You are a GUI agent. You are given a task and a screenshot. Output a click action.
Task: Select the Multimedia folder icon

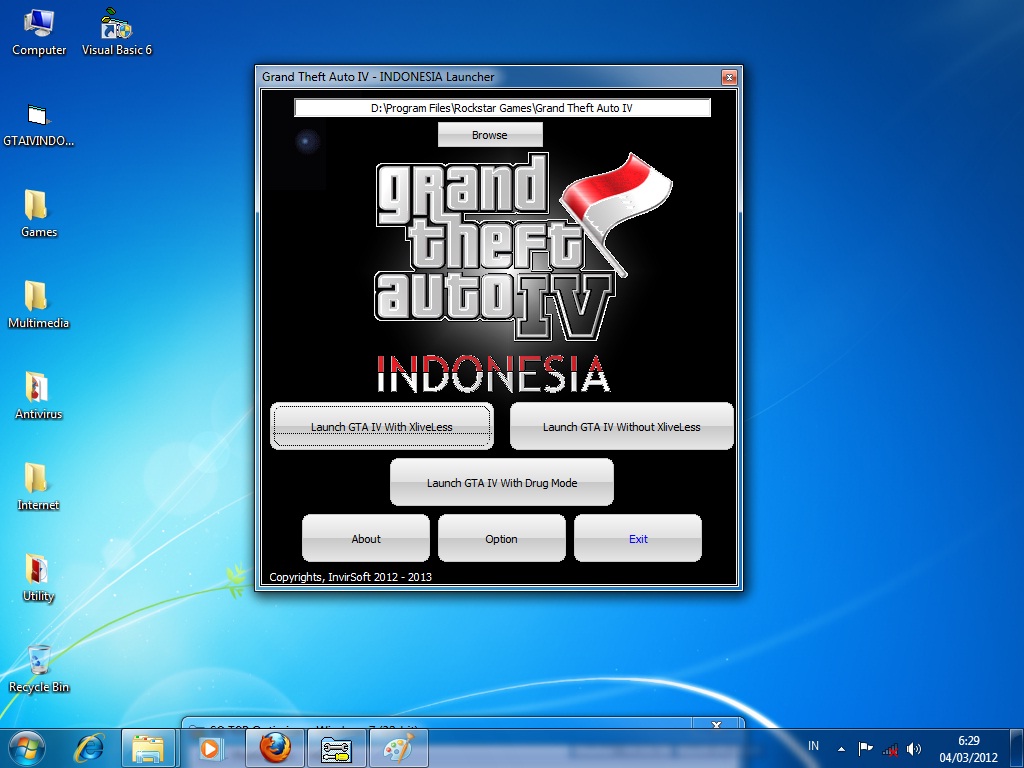click(x=39, y=305)
